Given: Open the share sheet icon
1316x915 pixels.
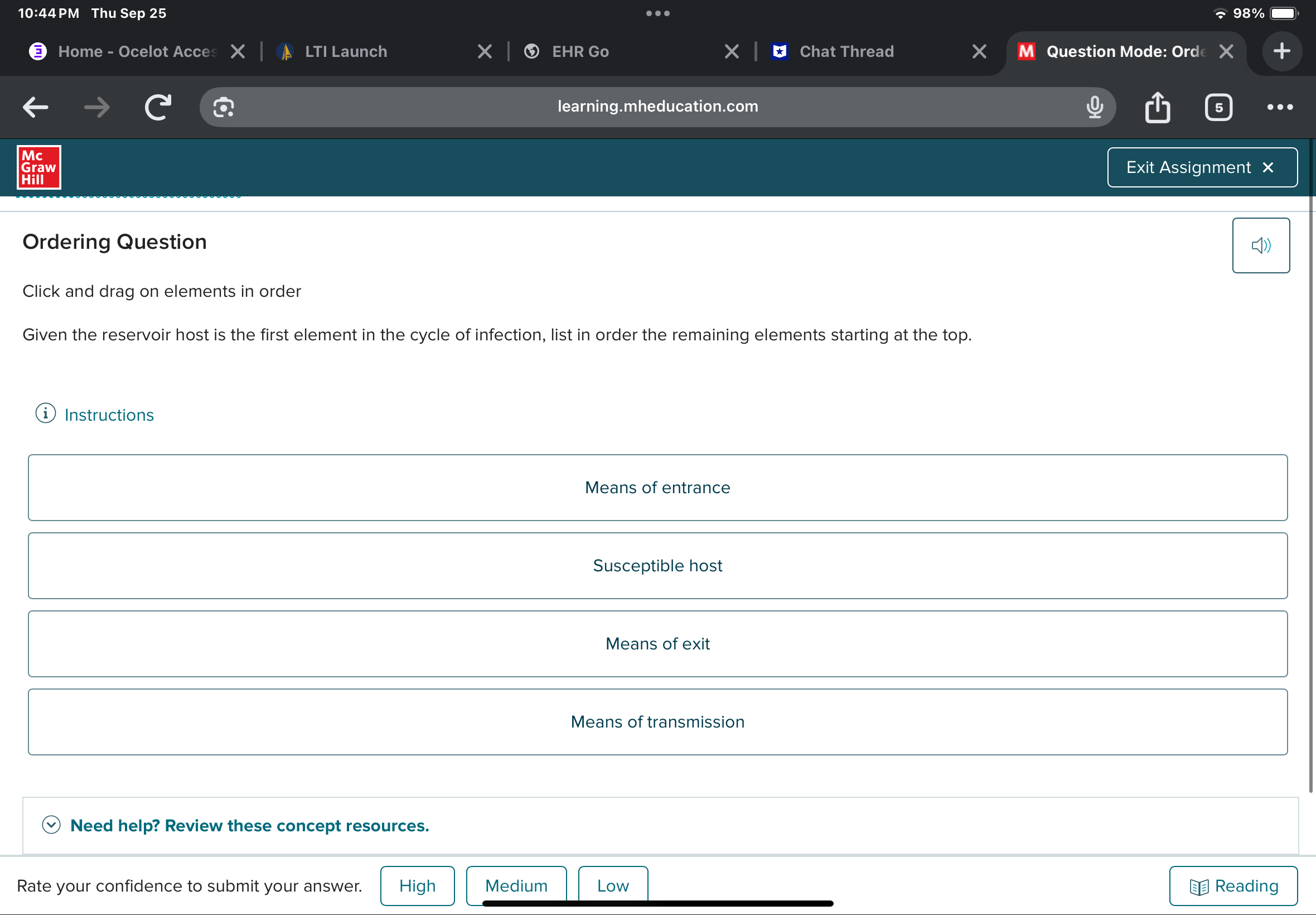Looking at the screenshot, I should point(1157,107).
